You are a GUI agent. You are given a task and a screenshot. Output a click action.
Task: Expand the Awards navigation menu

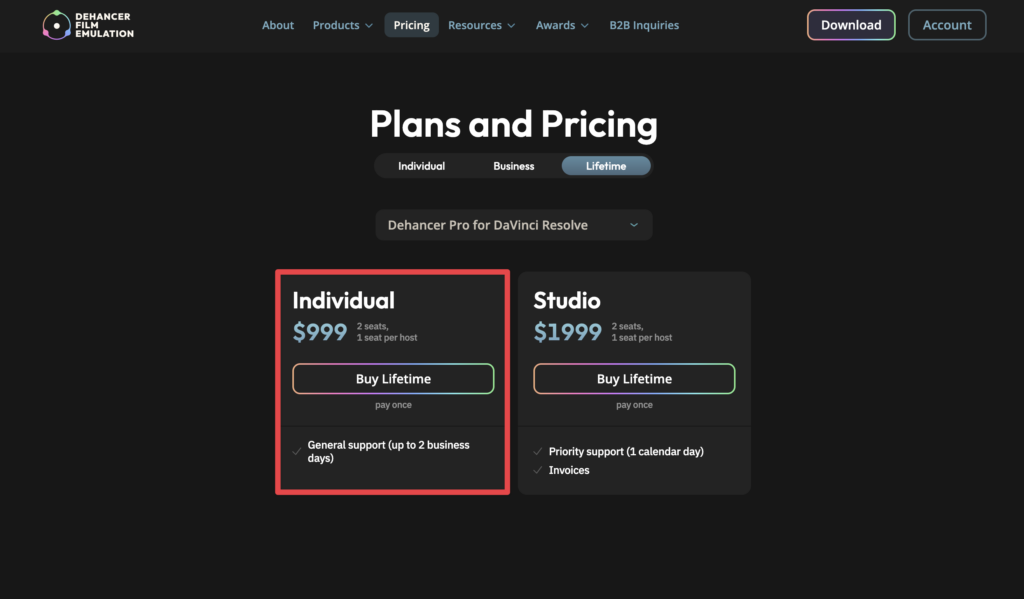(562, 25)
